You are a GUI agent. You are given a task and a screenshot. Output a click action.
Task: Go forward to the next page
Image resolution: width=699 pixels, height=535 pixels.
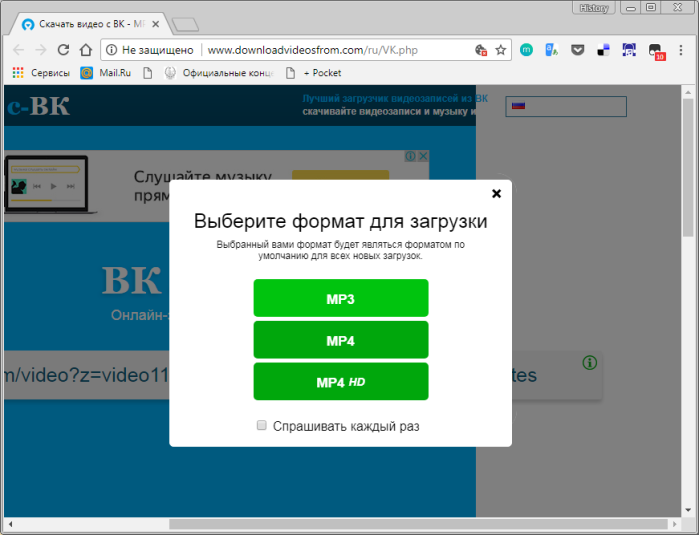41,50
